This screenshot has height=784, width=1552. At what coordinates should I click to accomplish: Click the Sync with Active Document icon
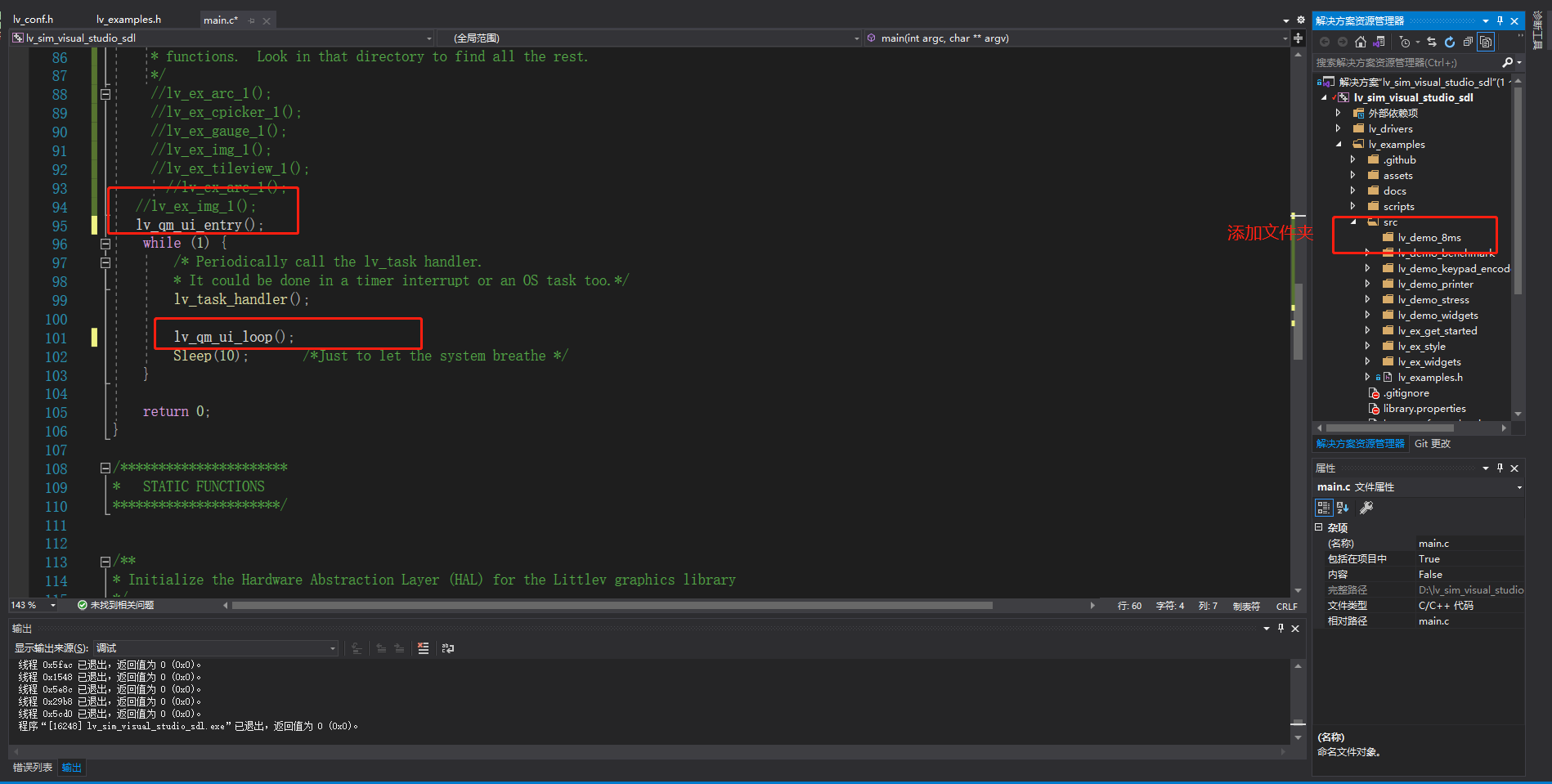[1432, 42]
